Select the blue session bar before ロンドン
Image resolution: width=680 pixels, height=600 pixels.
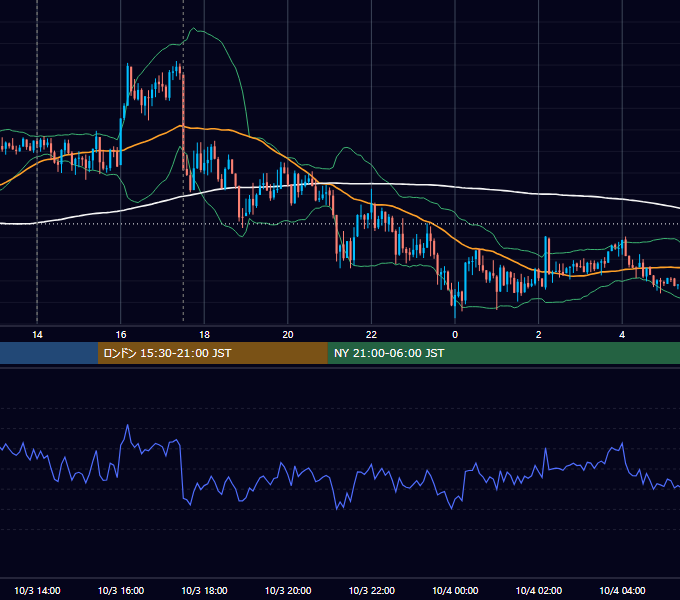point(49,353)
